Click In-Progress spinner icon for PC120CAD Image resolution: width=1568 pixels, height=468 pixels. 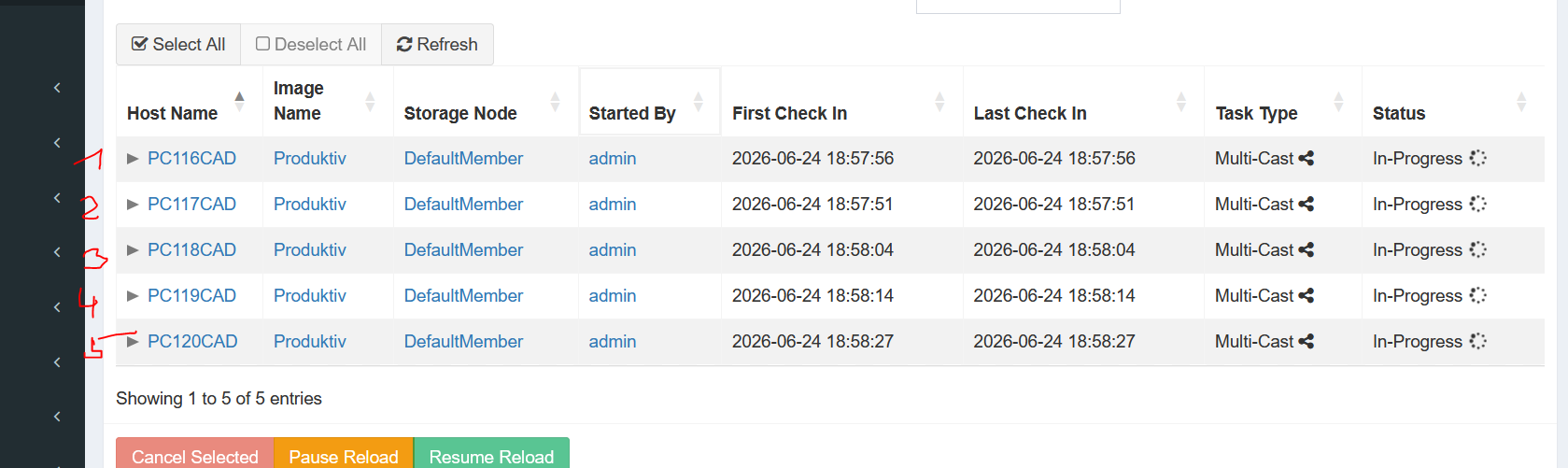[x=1477, y=341]
